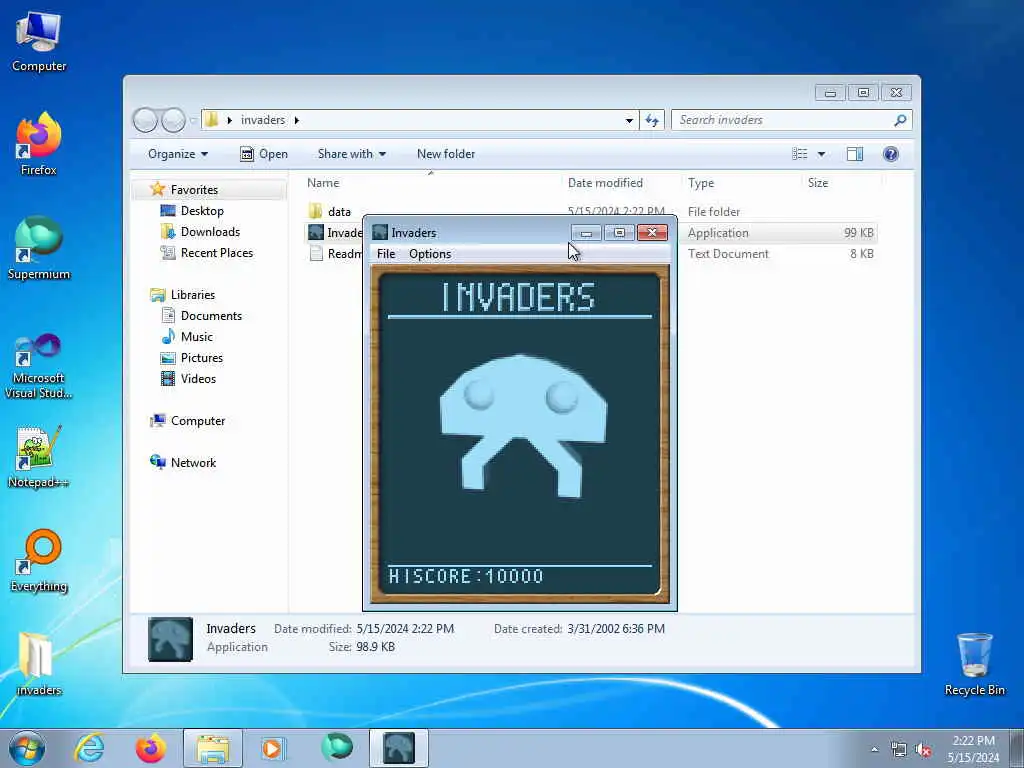
Task: Click the Favorites header in sidebar
Action: pos(193,189)
